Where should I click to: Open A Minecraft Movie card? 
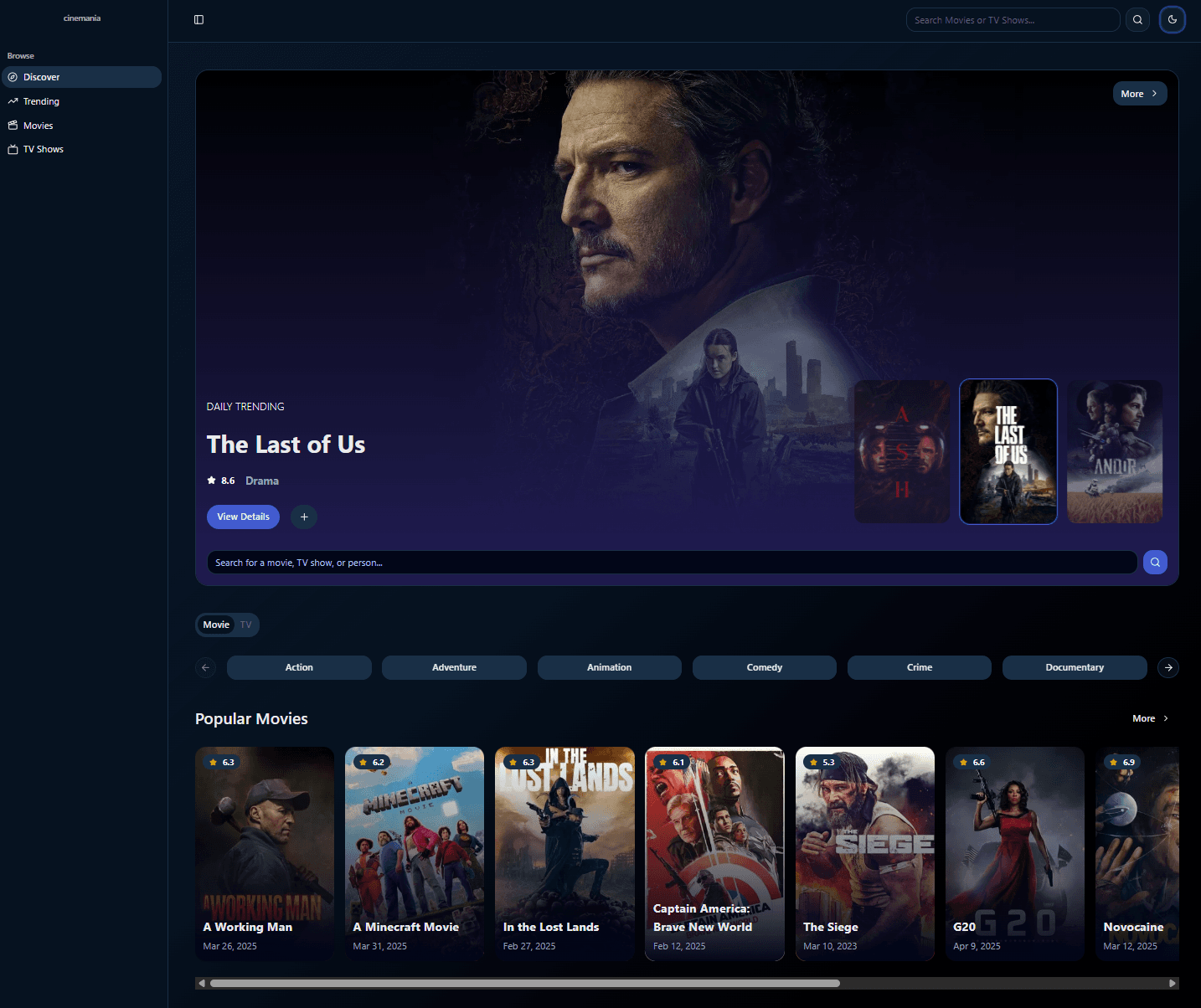click(x=415, y=853)
